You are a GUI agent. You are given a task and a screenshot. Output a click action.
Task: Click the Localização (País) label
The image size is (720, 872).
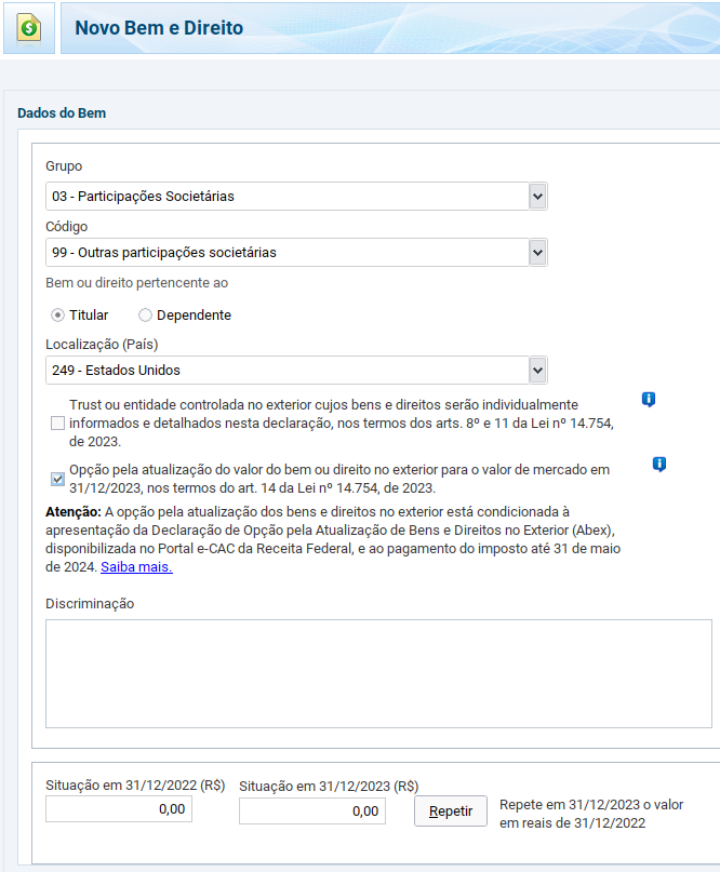pos(102,344)
